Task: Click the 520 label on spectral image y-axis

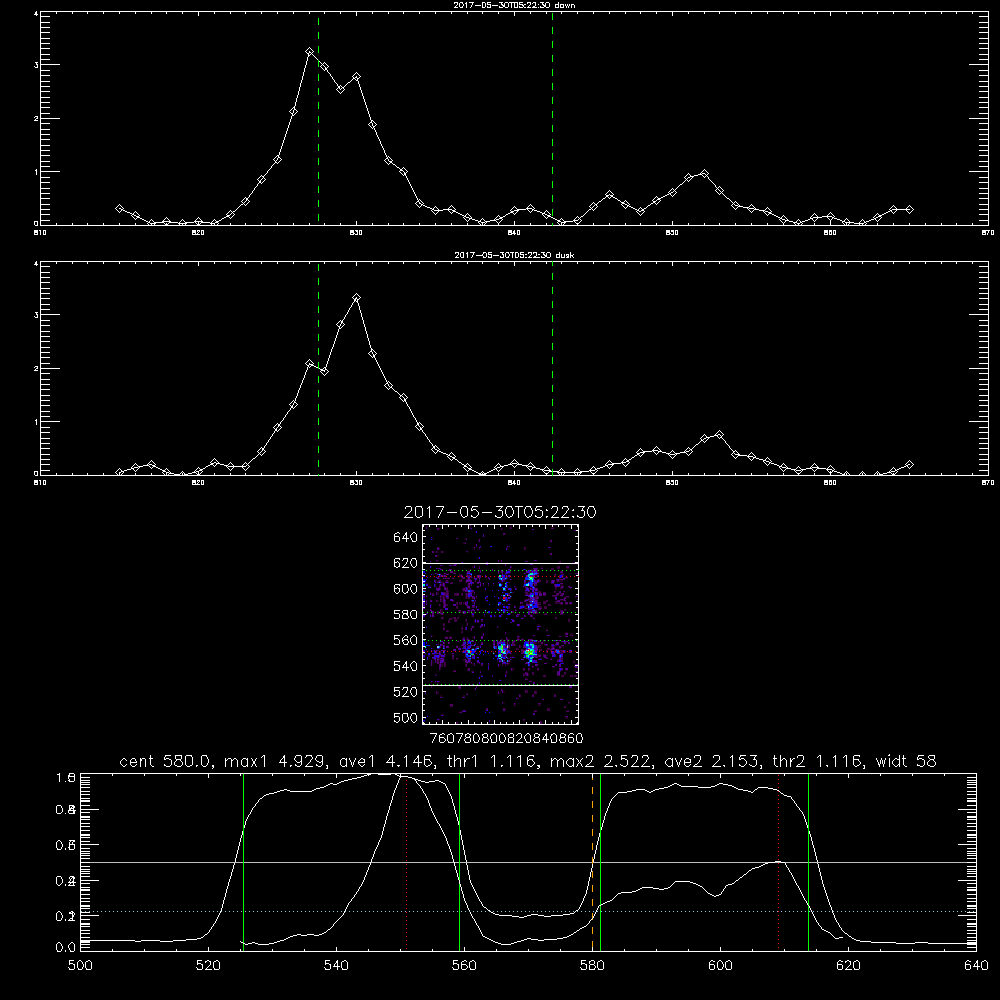Action: (x=405, y=692)
